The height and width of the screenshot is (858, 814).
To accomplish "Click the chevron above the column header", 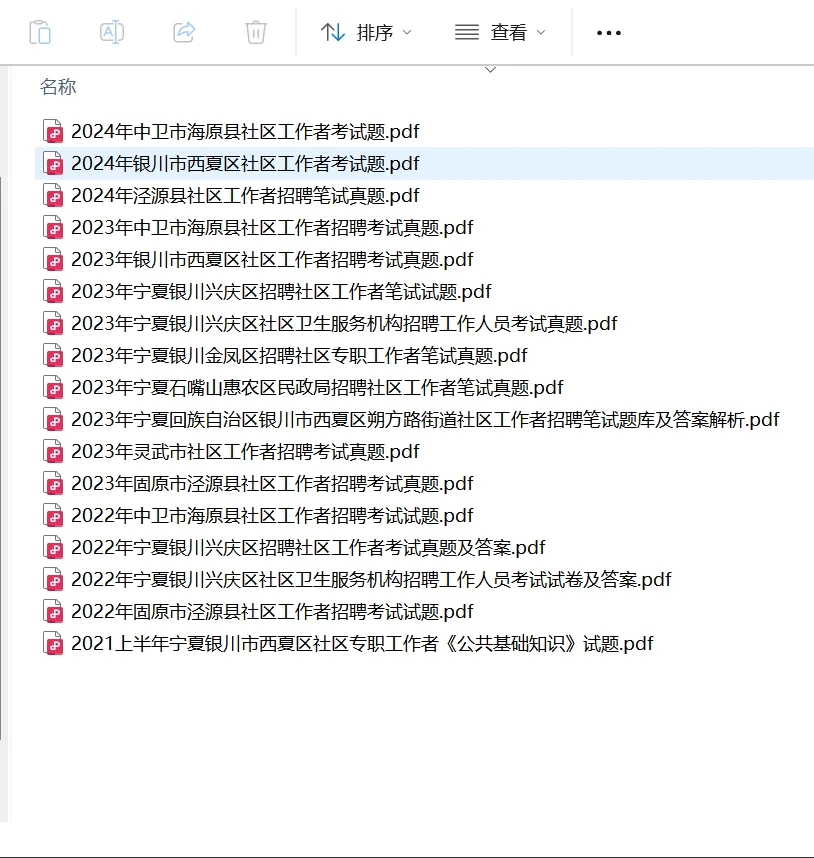I will [491, 70].
